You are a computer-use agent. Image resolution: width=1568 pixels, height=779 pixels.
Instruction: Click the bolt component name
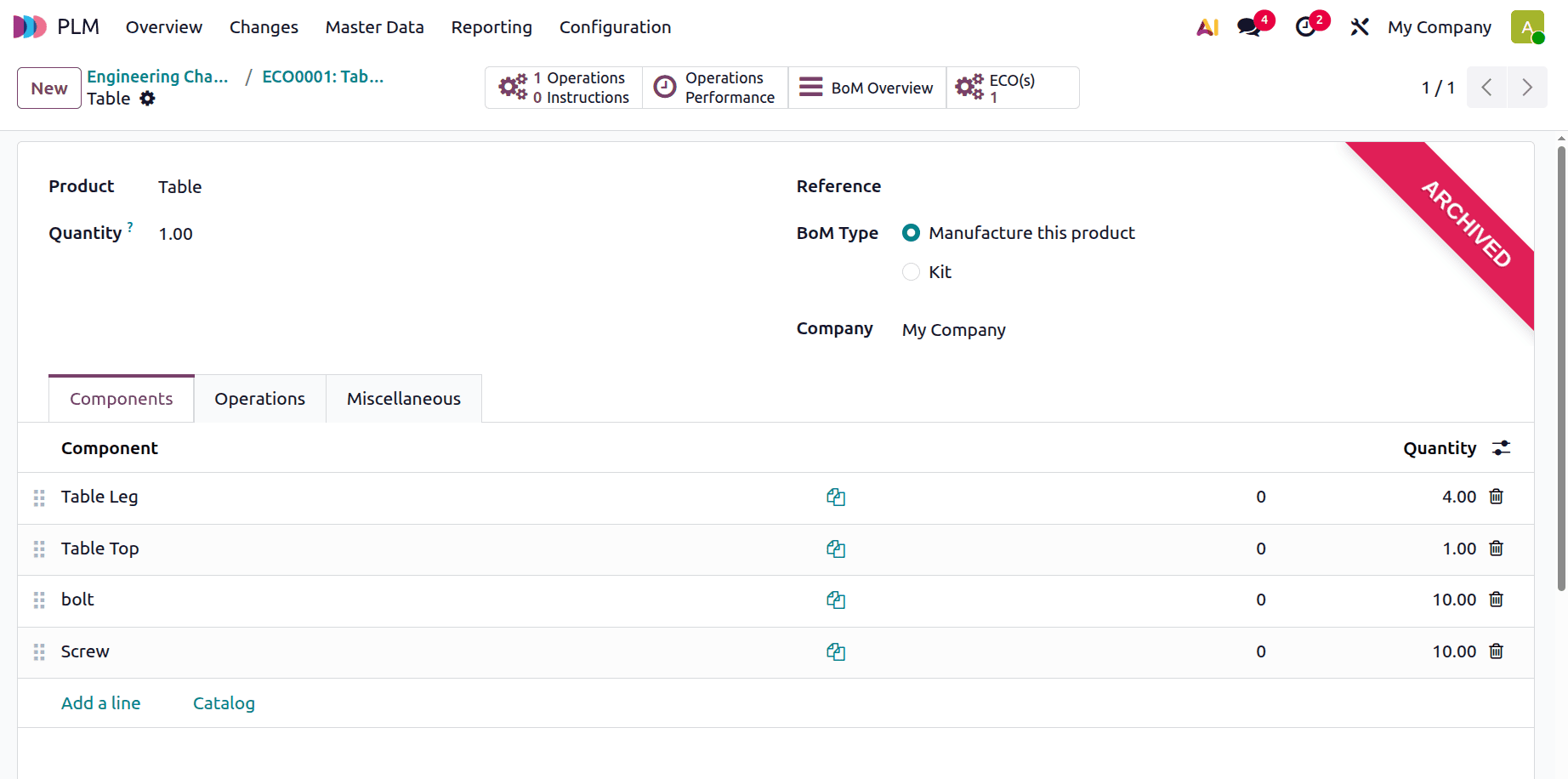point(77,600)
